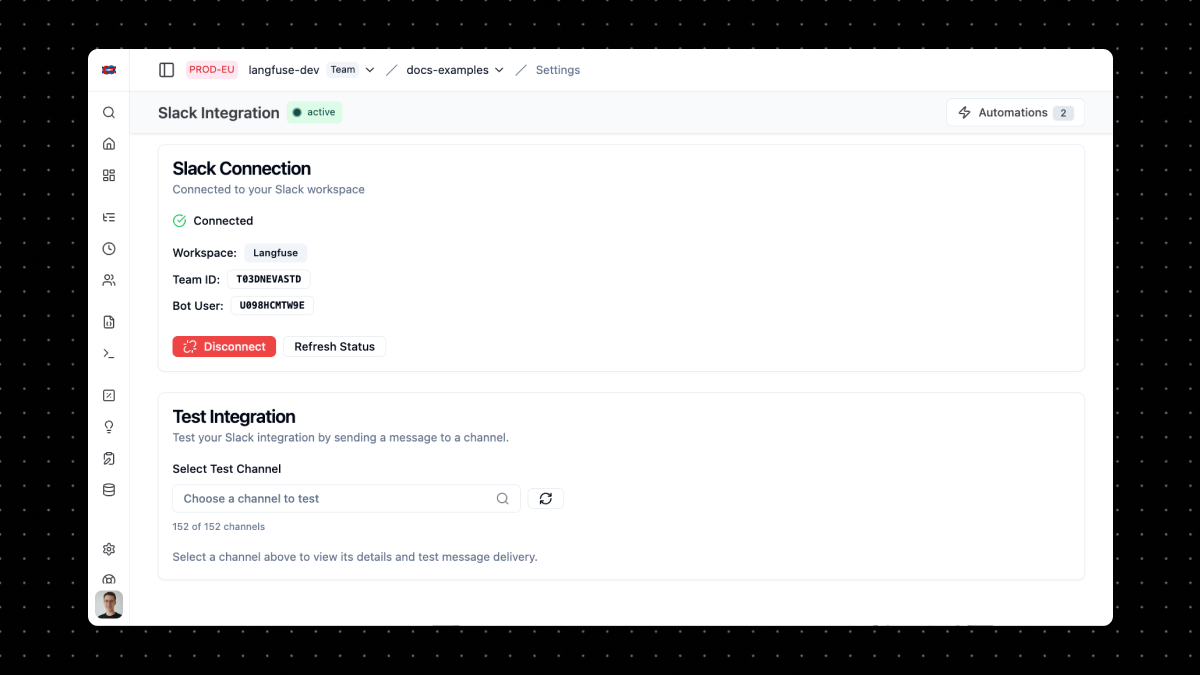Select the Sessions clock icon
This screenshot has height=675, width=1200.
click(109, 248)
